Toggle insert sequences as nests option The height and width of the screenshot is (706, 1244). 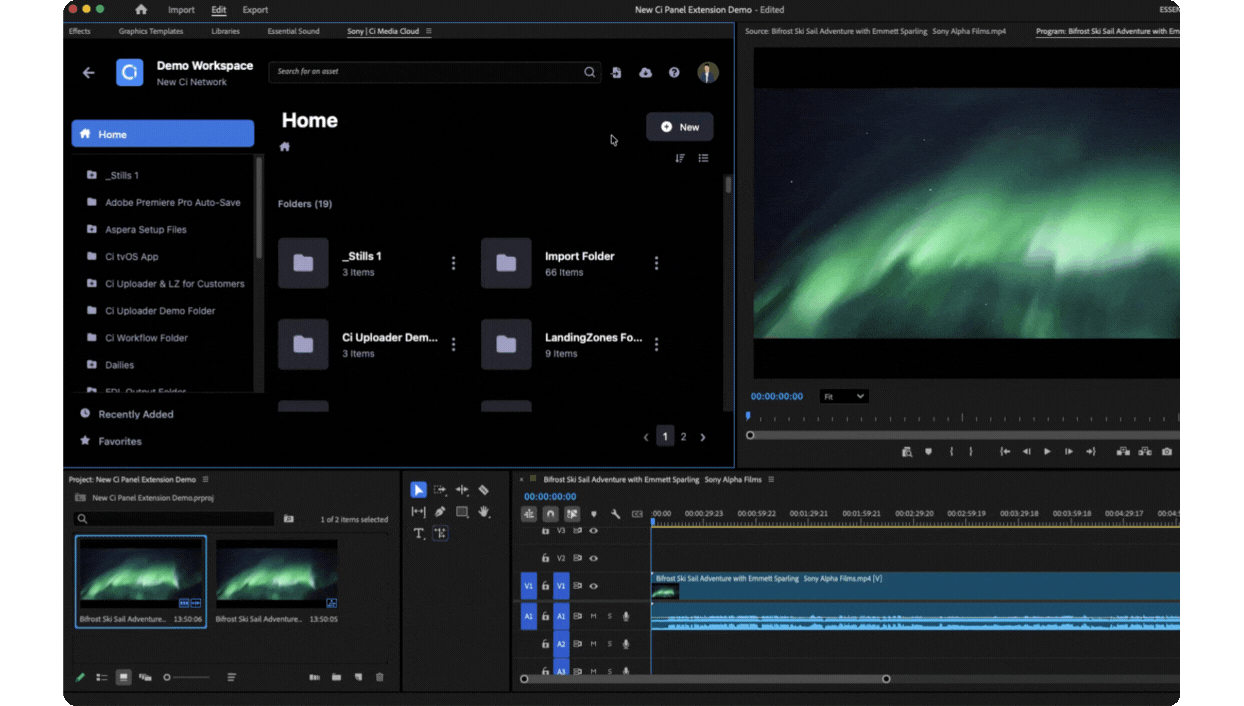tap(529, 514)
